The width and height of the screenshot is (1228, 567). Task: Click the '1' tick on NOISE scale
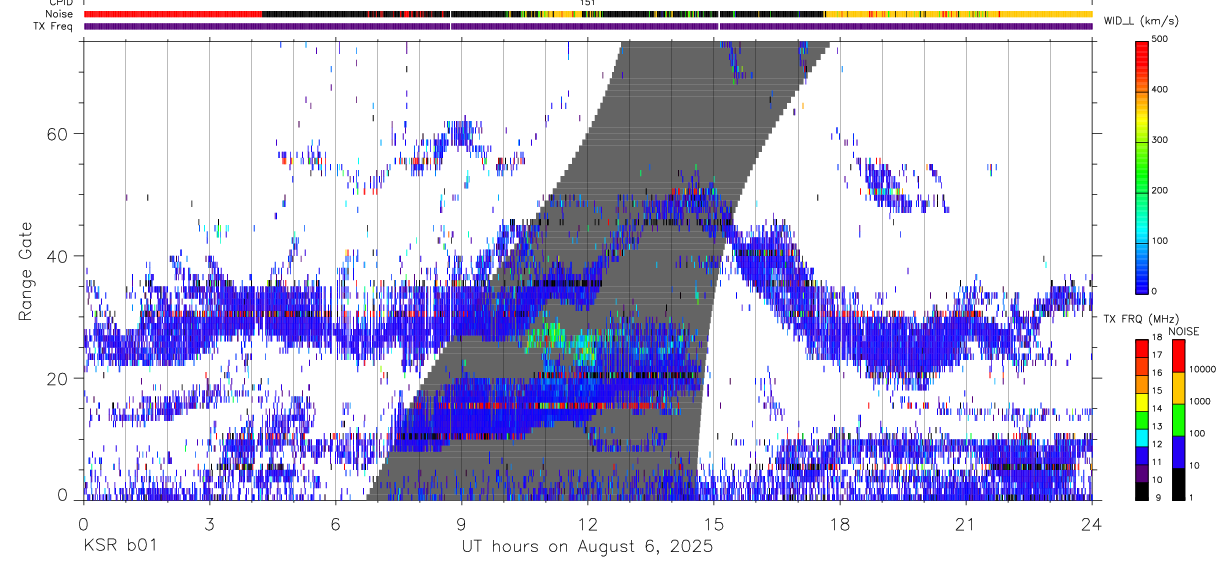[x=1193, y=497]
